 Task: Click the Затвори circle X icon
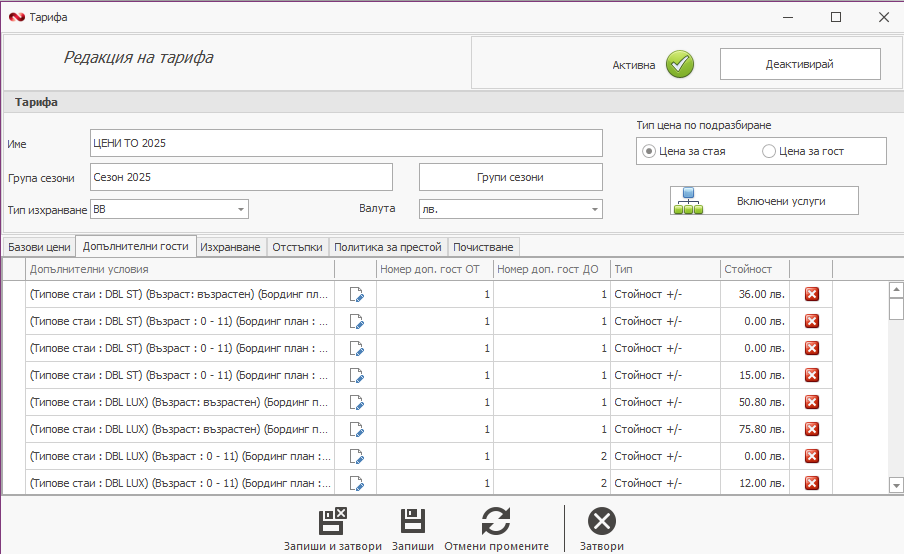click(602, 521)
